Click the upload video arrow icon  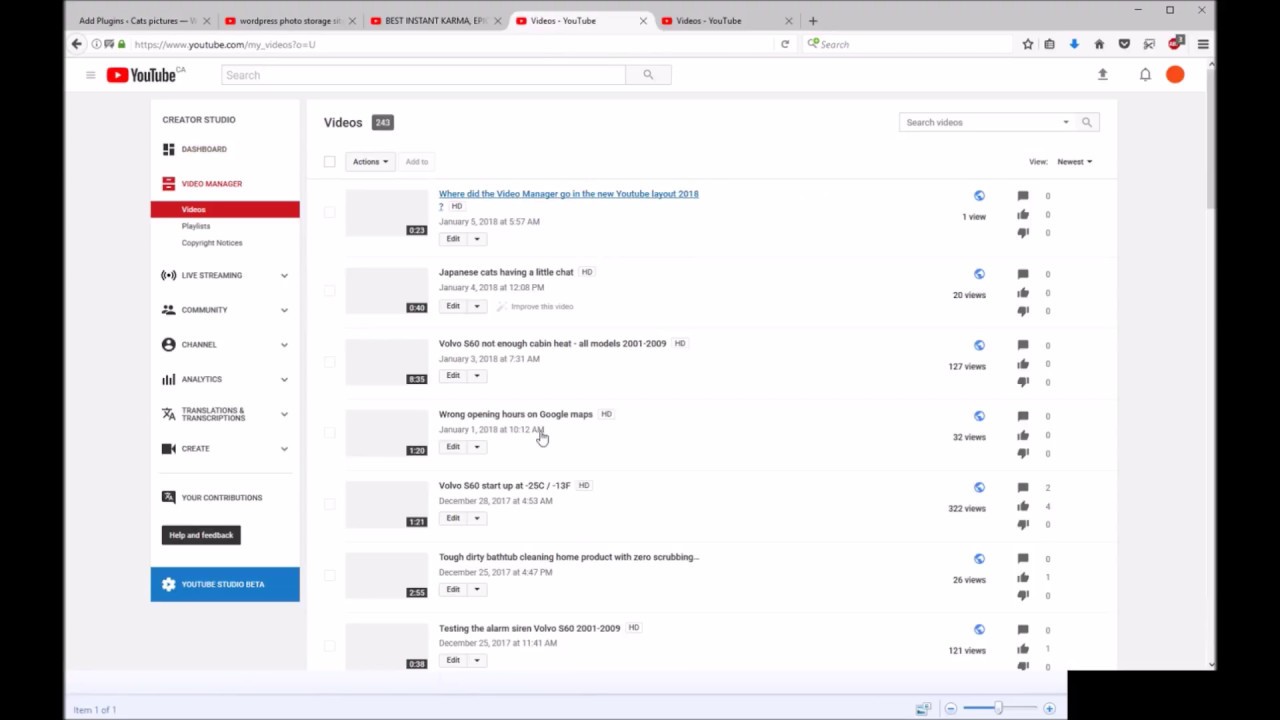coord(1102,75)
